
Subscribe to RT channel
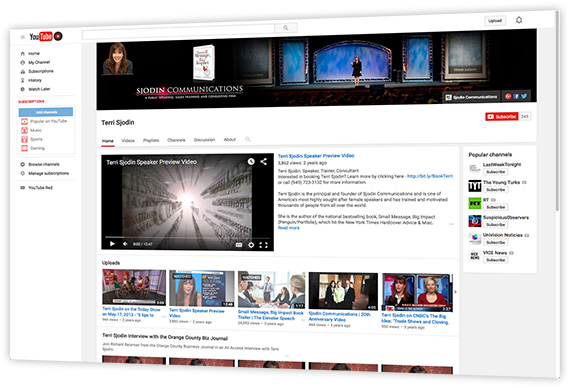(496, 207)
